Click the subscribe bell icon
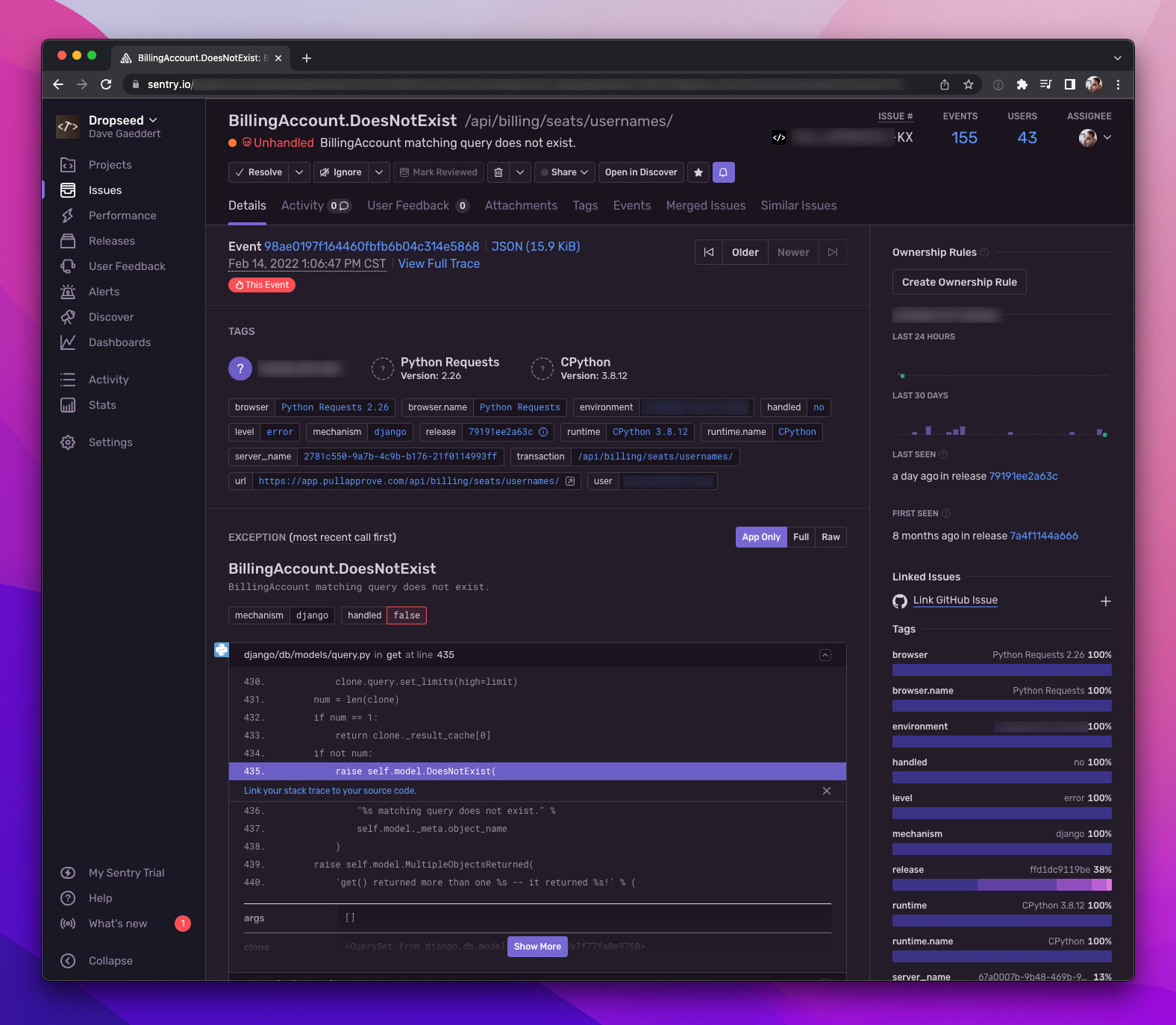This screenshot has height=1025, width=1176. (x=724, y=172)
